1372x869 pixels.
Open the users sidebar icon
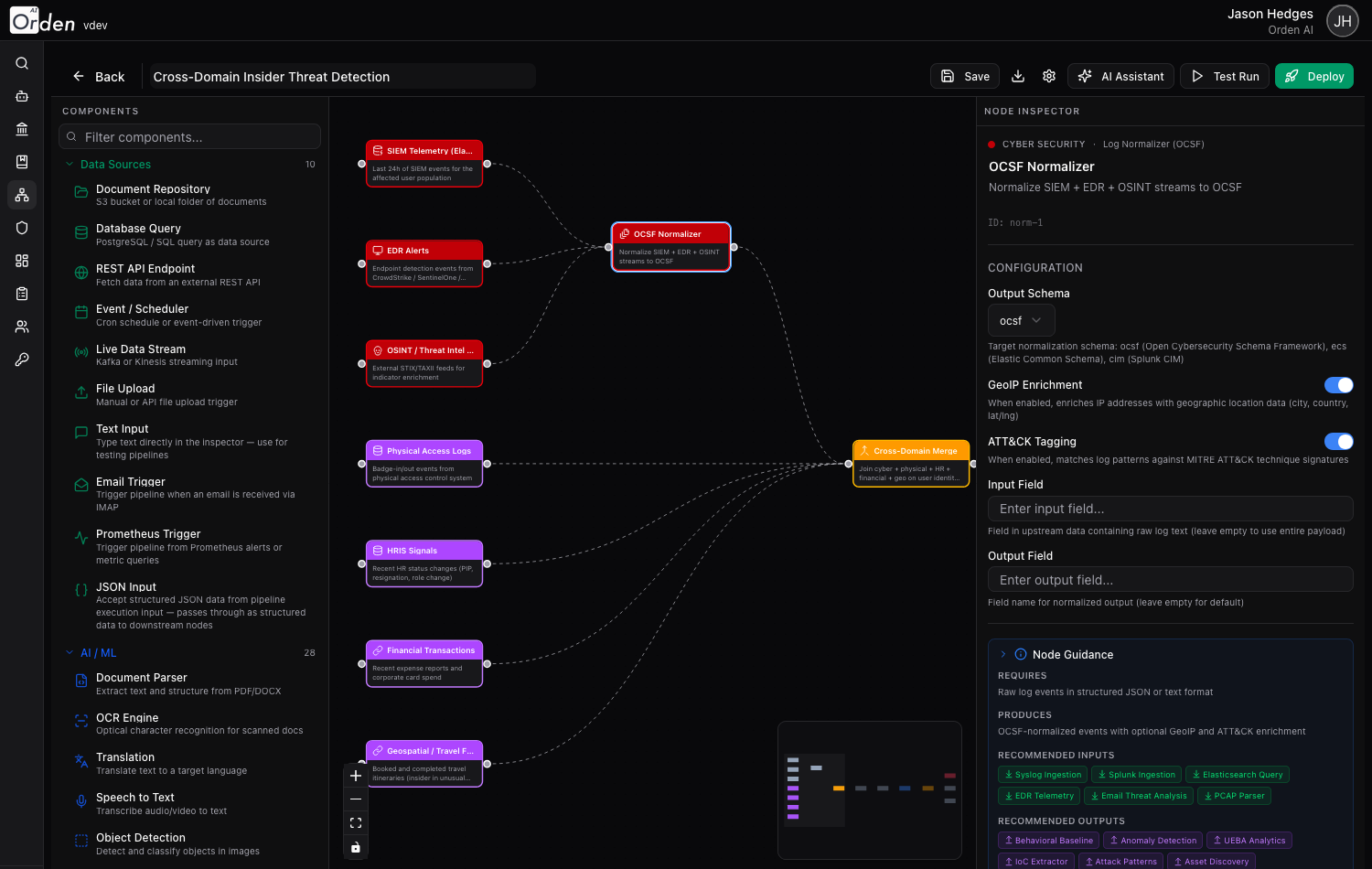[x=22, y=327]
